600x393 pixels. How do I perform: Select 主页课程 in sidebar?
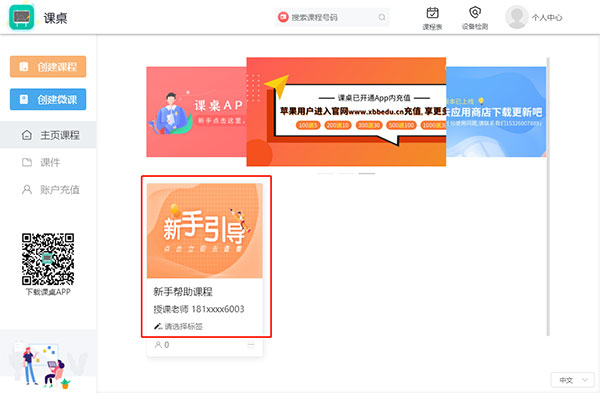[48, 135]
